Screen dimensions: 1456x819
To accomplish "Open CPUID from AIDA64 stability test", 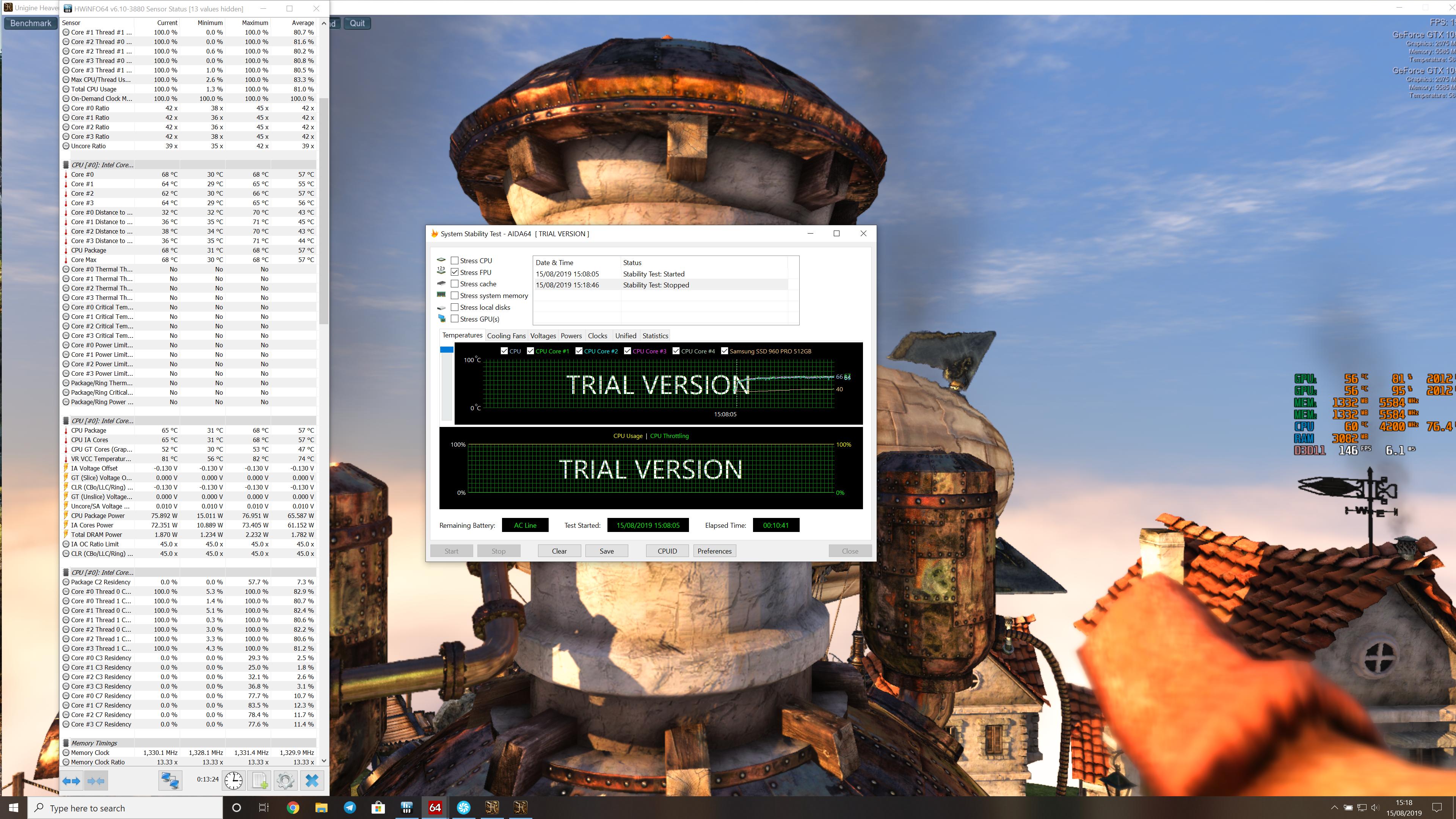I will 667,551.
